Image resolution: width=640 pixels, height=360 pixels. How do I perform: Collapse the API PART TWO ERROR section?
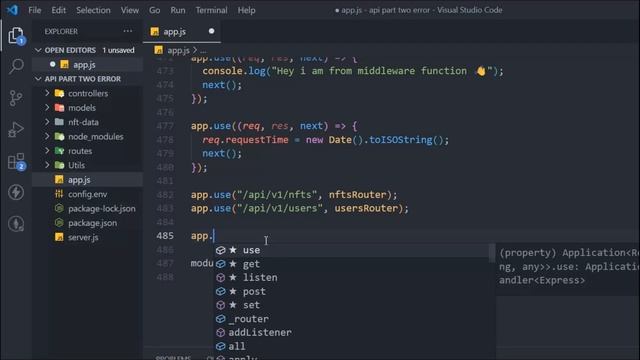[x=38, y=79]
